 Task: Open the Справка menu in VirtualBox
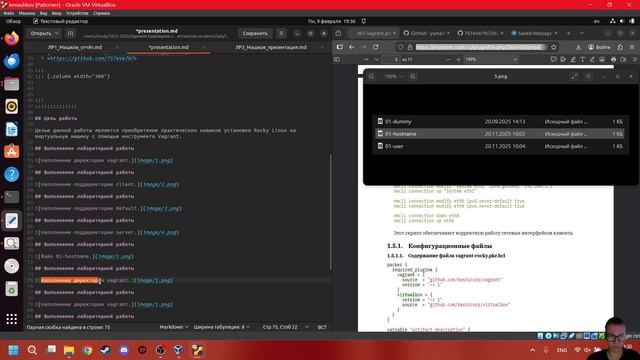point(101,13)
